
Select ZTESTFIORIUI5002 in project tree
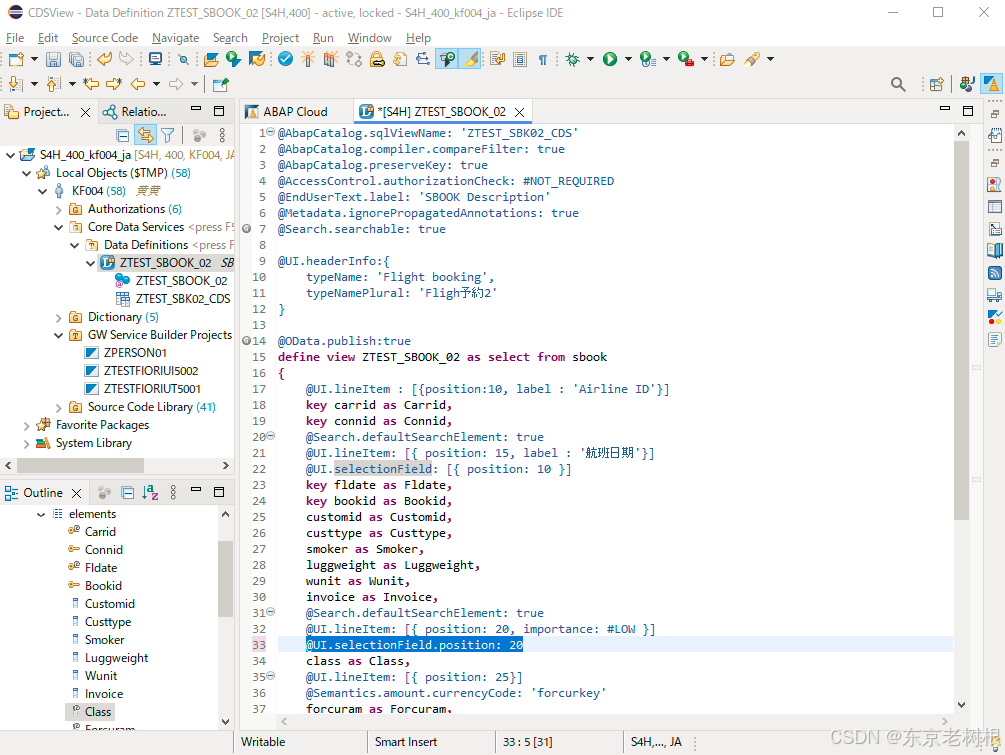151,370
